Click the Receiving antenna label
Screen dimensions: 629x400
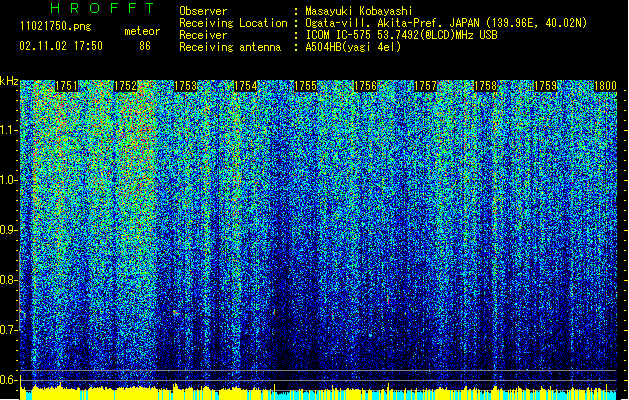(230, 47)
